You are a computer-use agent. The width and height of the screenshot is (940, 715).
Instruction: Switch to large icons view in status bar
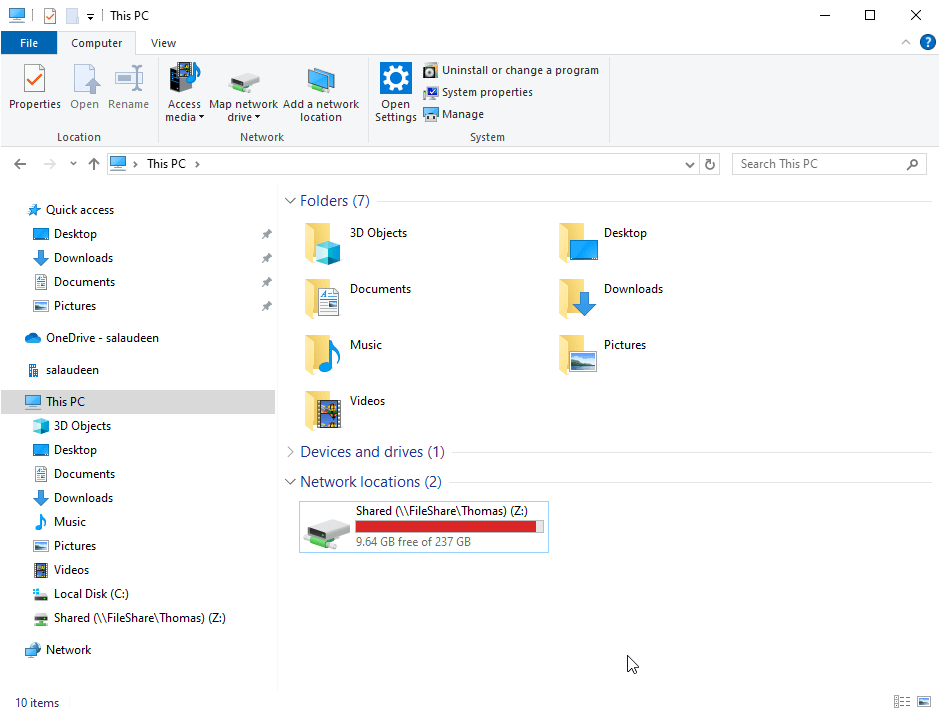point(923,701)
